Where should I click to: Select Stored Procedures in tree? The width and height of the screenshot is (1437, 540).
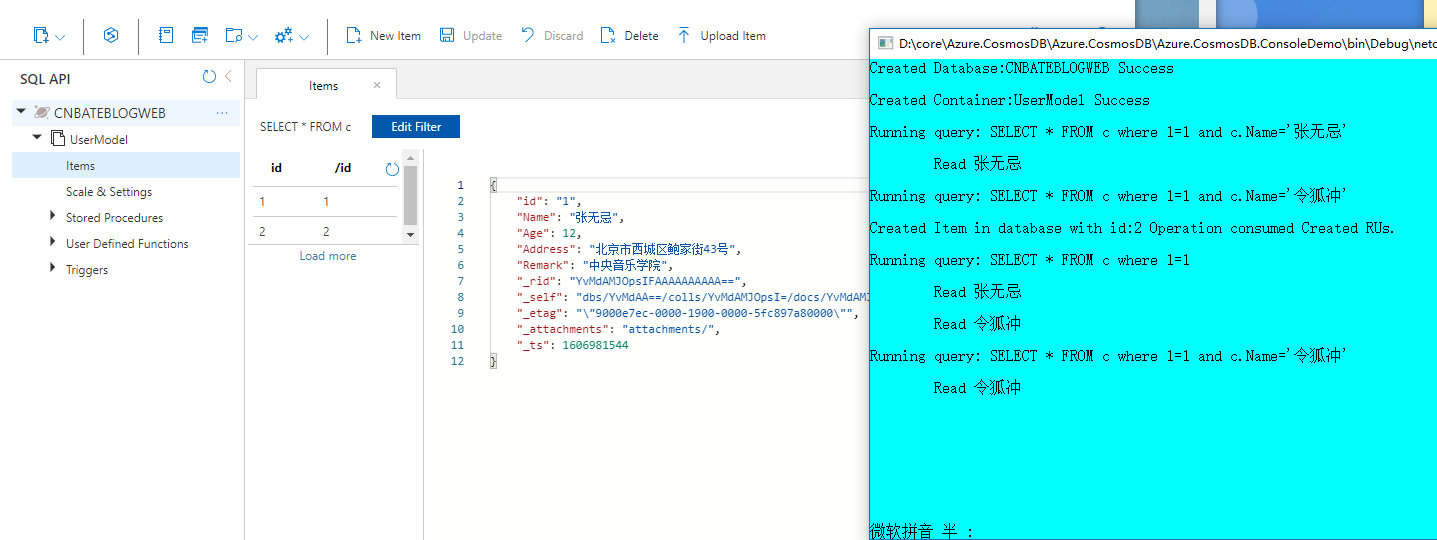[114, 217]
